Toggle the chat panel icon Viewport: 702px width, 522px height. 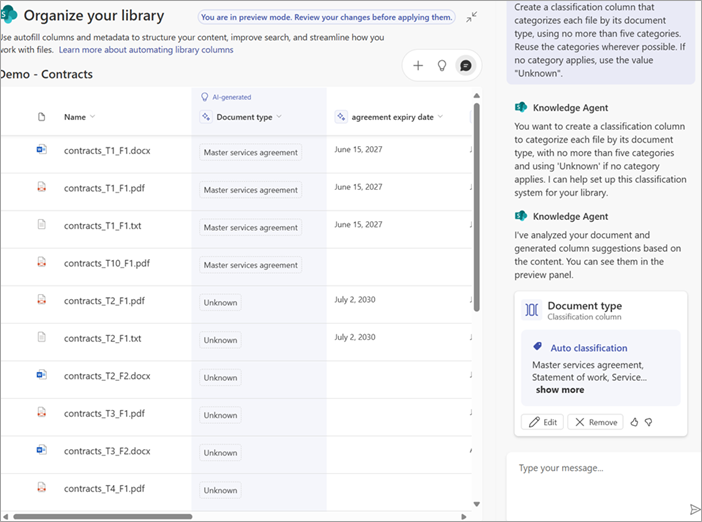pyautogui.click(x=466, y=66)
